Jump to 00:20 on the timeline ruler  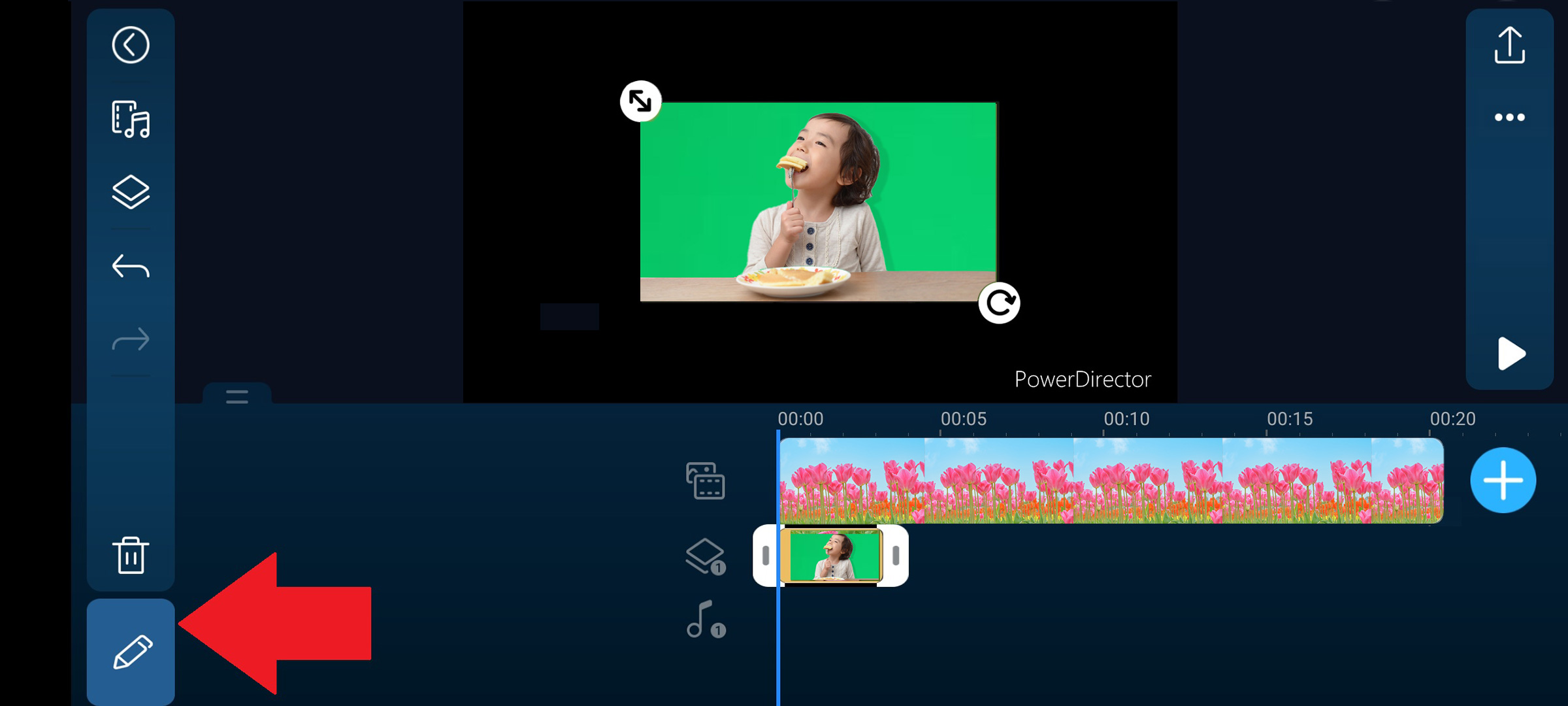1452,419
